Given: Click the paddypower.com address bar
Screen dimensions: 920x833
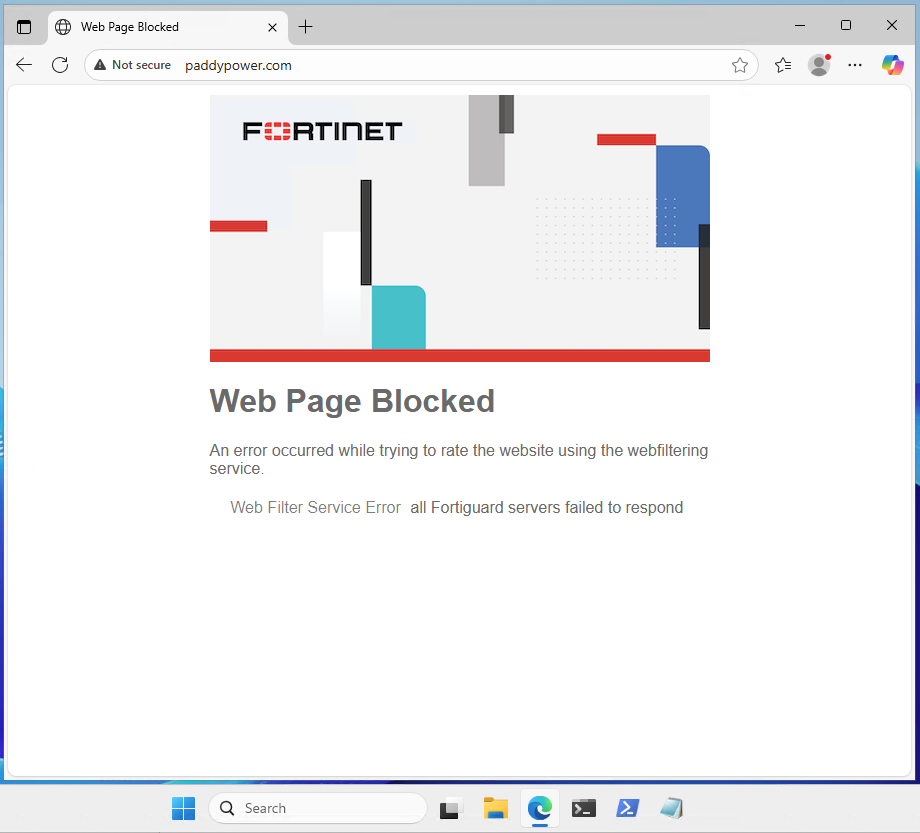Looking at the screenshot, I should tap(450, 65).
